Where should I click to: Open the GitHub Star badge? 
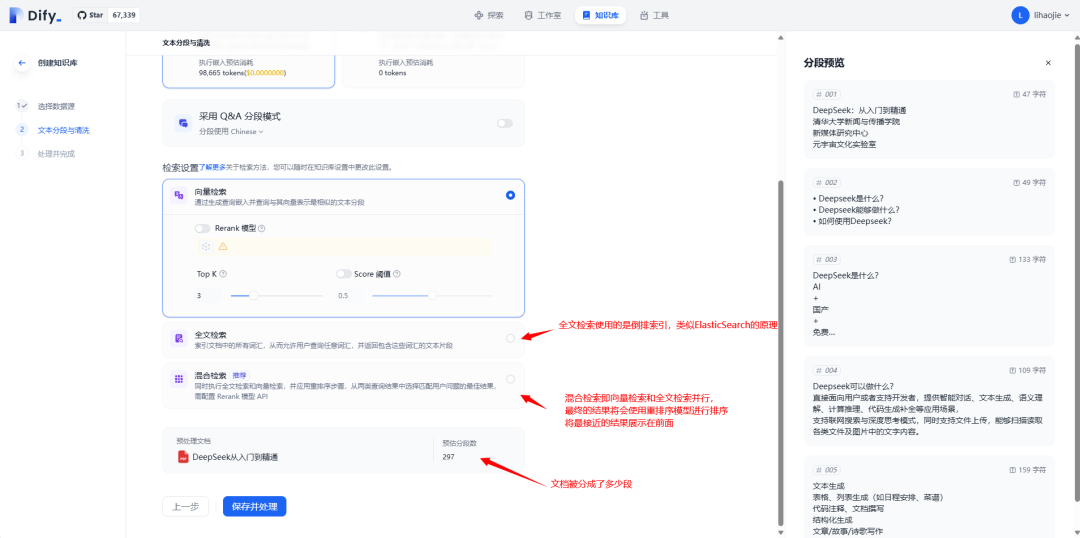click(106, 15)
